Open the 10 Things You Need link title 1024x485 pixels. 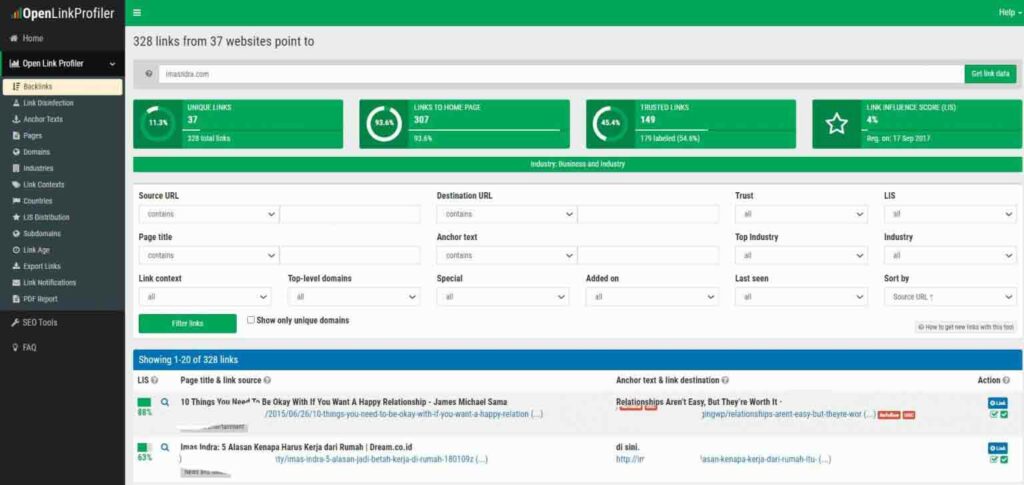point(344,402)
